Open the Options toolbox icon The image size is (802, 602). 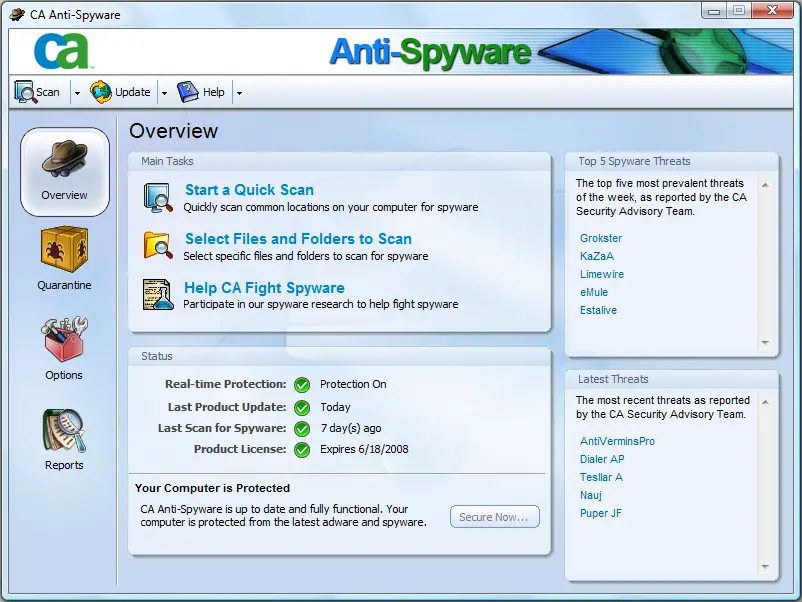click(64, 340)
